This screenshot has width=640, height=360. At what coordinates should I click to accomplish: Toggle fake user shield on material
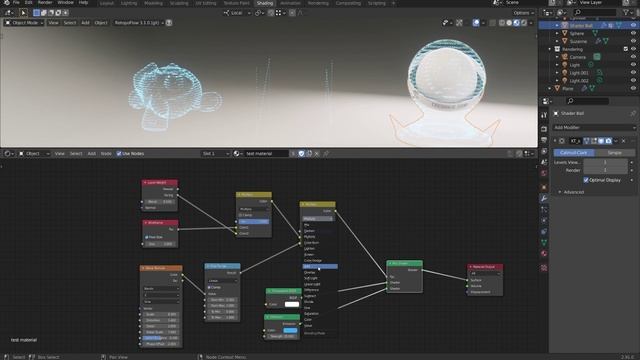tap(301, 153)
